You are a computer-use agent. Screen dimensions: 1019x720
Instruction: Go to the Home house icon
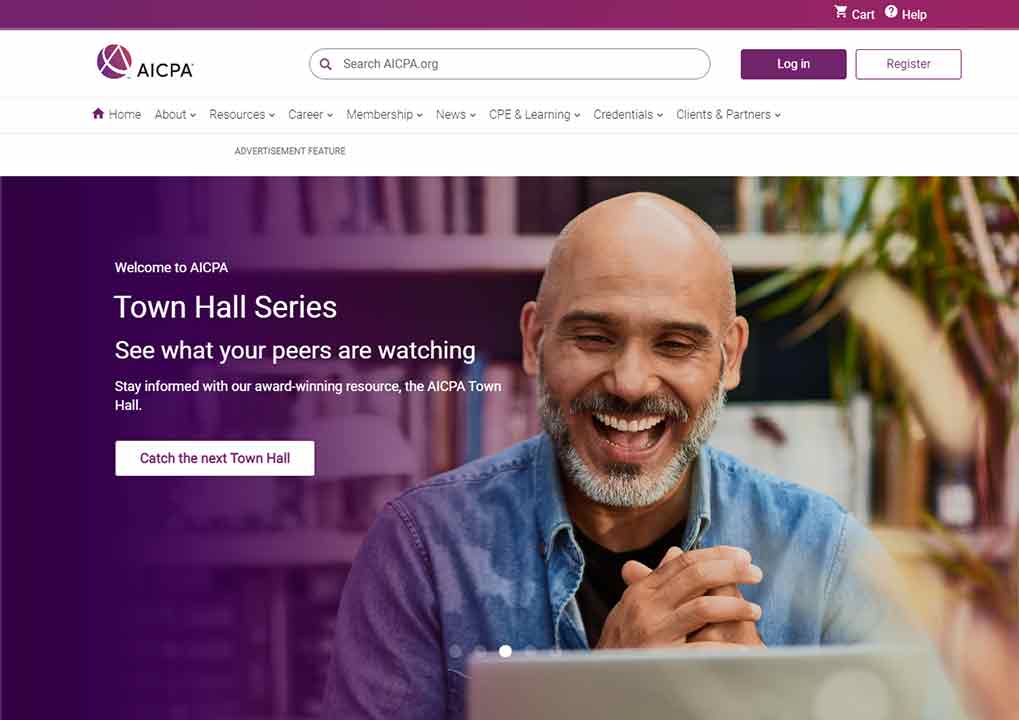(98, 114)
